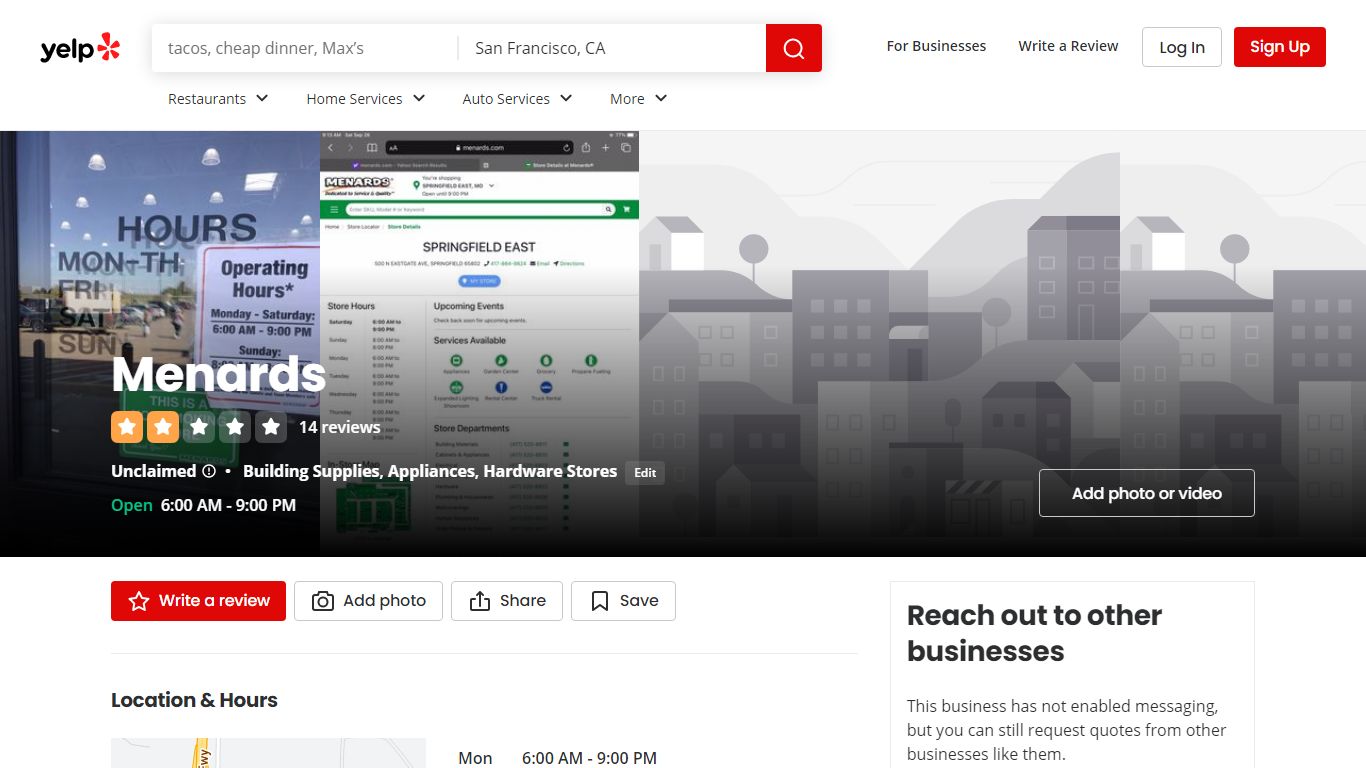The image size is (1366, 768).
Task: Click the Unclaimed label
Action: 153,471
